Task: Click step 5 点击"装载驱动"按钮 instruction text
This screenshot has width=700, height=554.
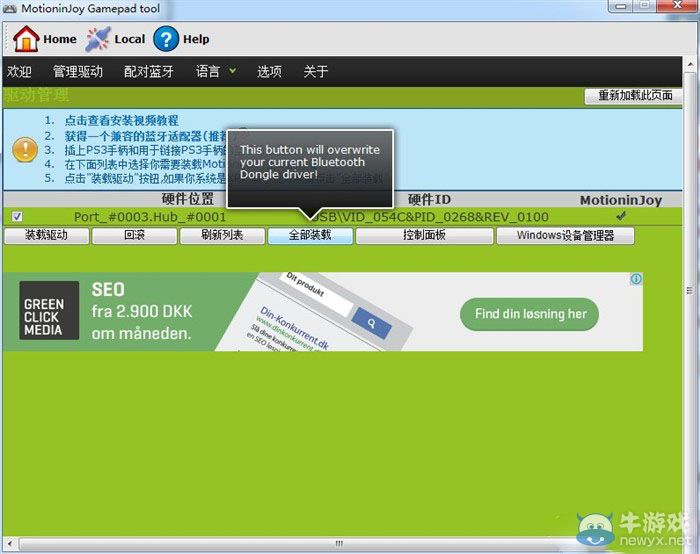Action: (x=146, y=179)
